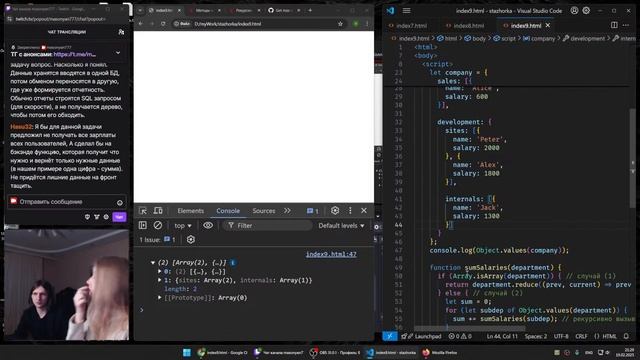Change indentation via Spaces: 2
640x360 pixels.
(536, 336)
